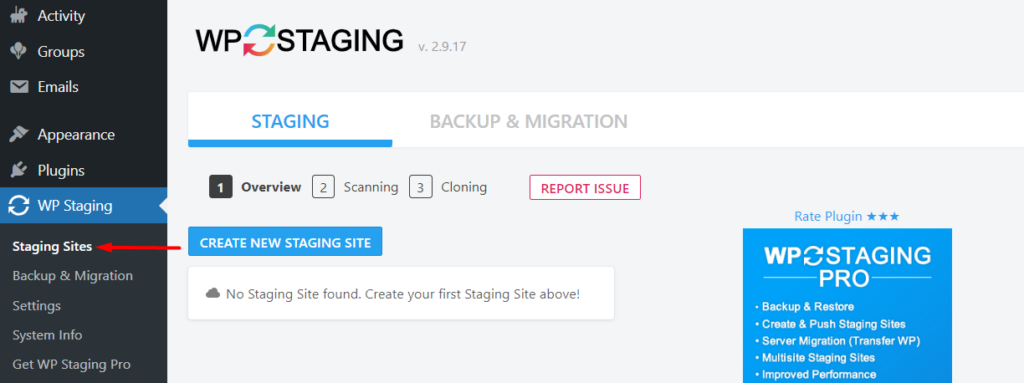This screenshot has height=383, width=1024.
Task: Open System Info submenu item
Action: tap(47, 335)
